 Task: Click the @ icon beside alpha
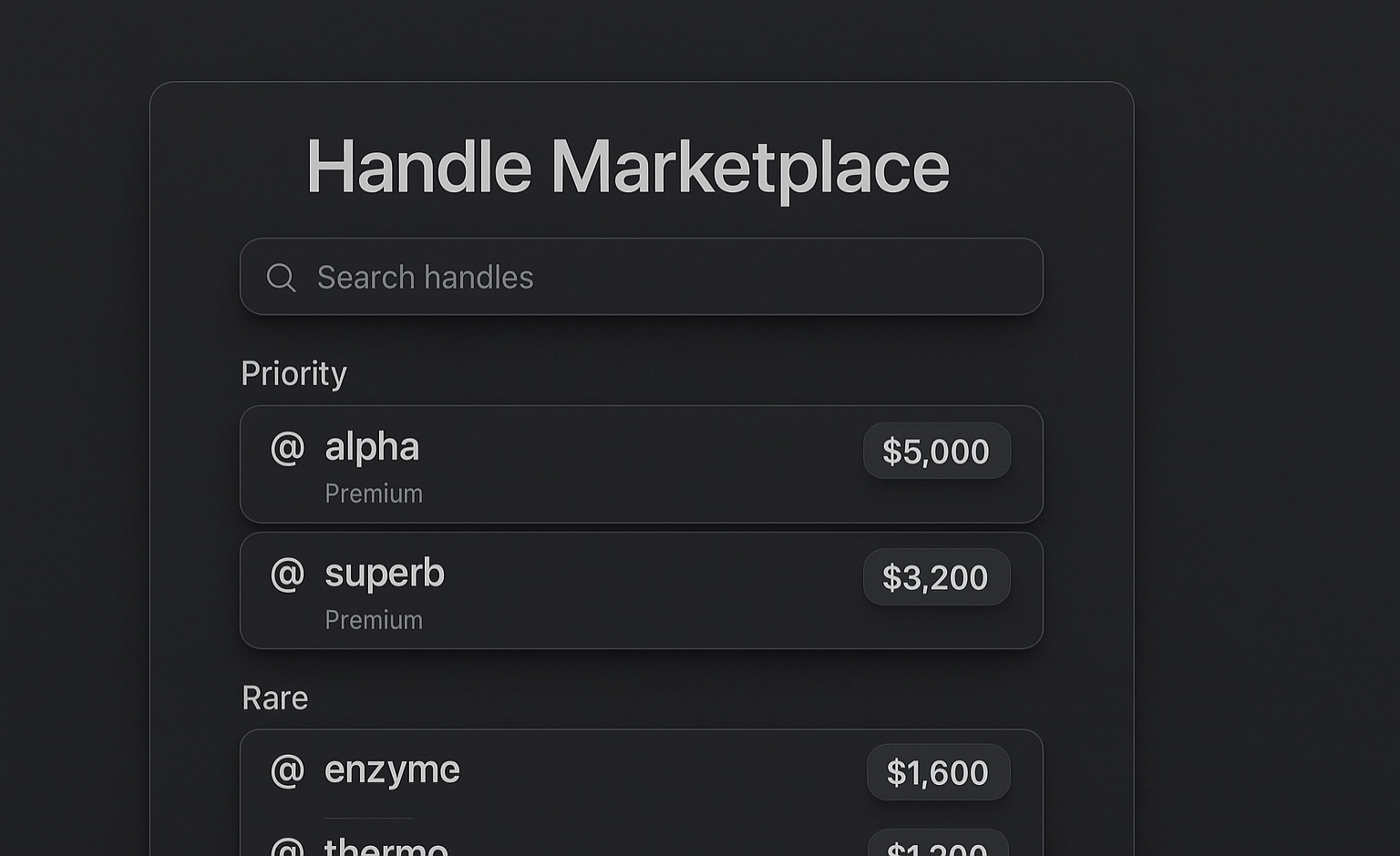[x=286, y=448]
